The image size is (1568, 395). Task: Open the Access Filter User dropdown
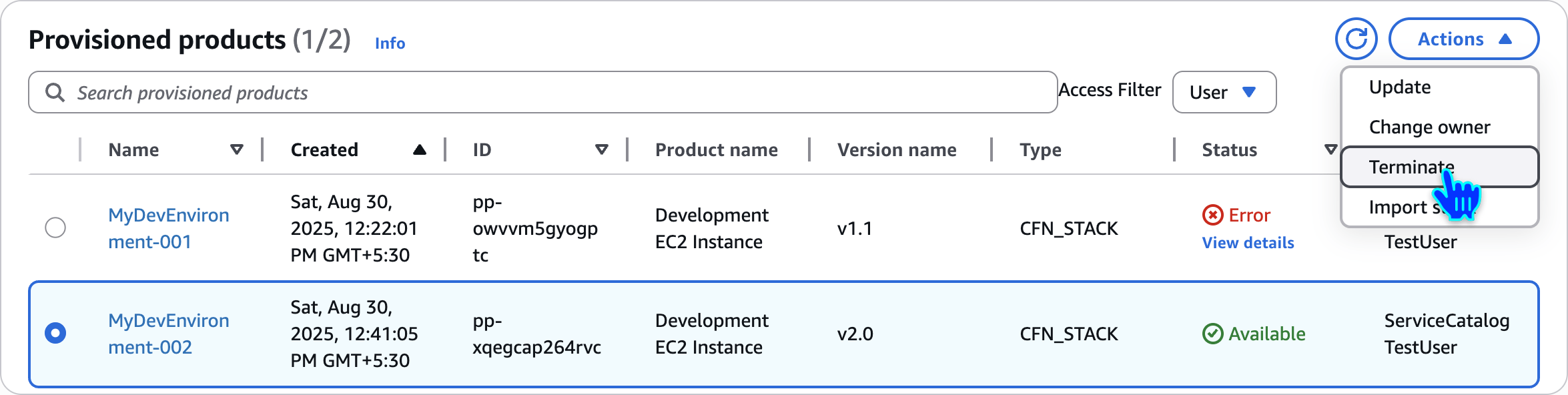1224,92
